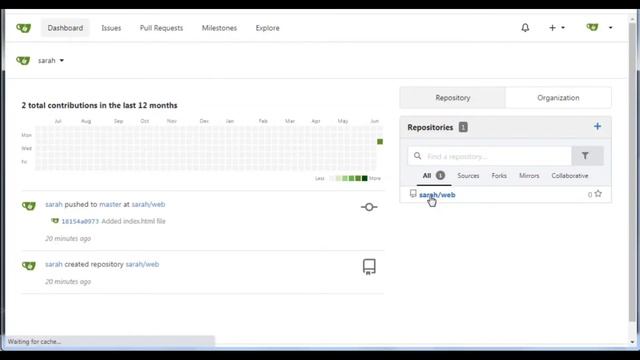Open the sarah/web repository in list
The height and width of the screenshot is (360, 640).
437,195
